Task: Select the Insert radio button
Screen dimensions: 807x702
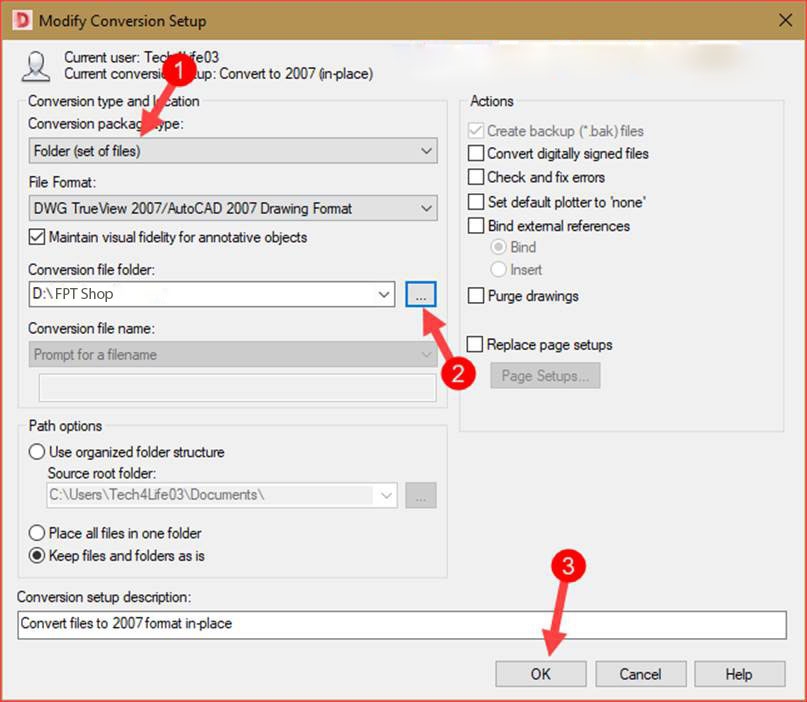Action: point(499,269)
